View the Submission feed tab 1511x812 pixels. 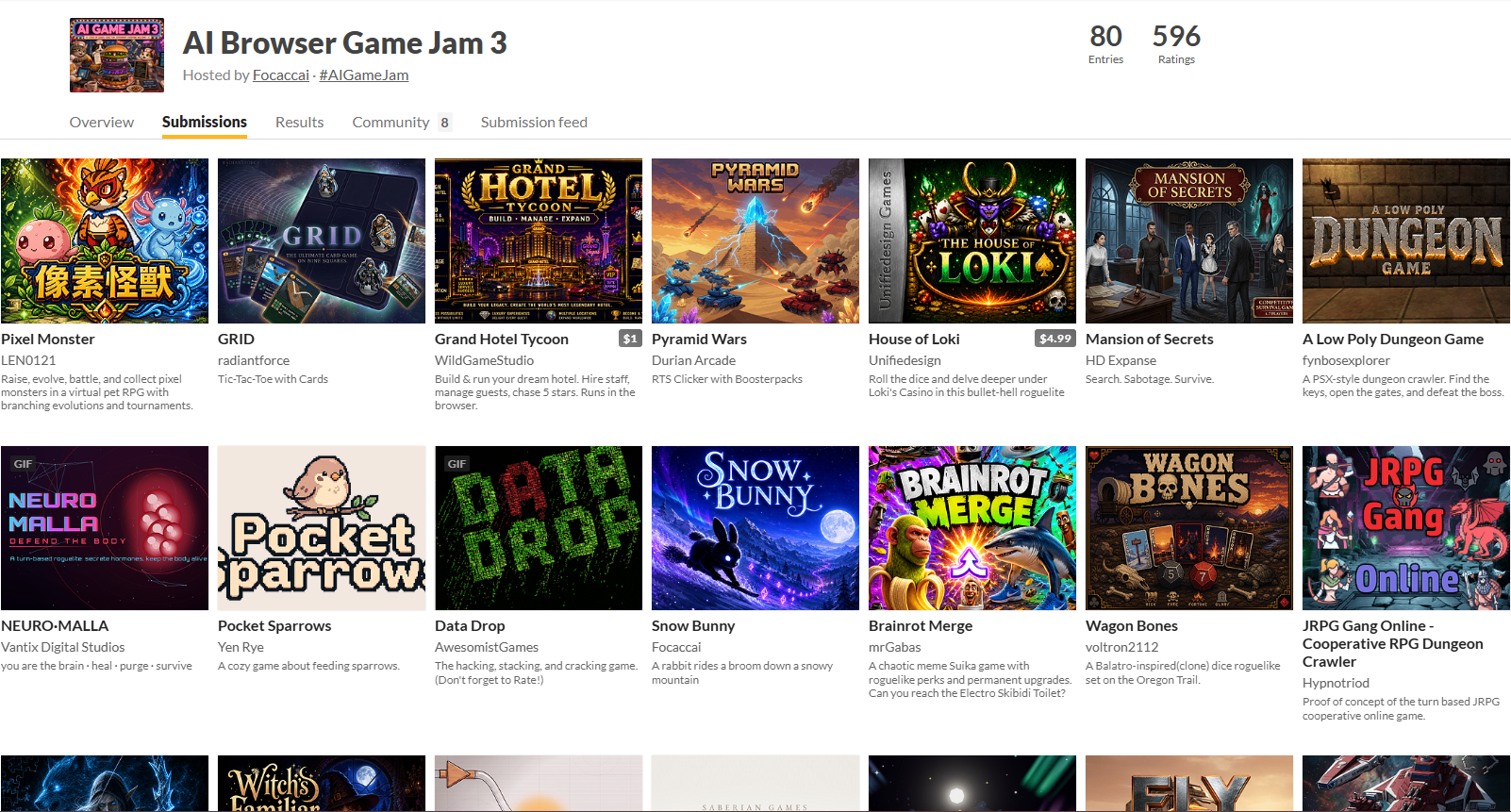[534, 123]
